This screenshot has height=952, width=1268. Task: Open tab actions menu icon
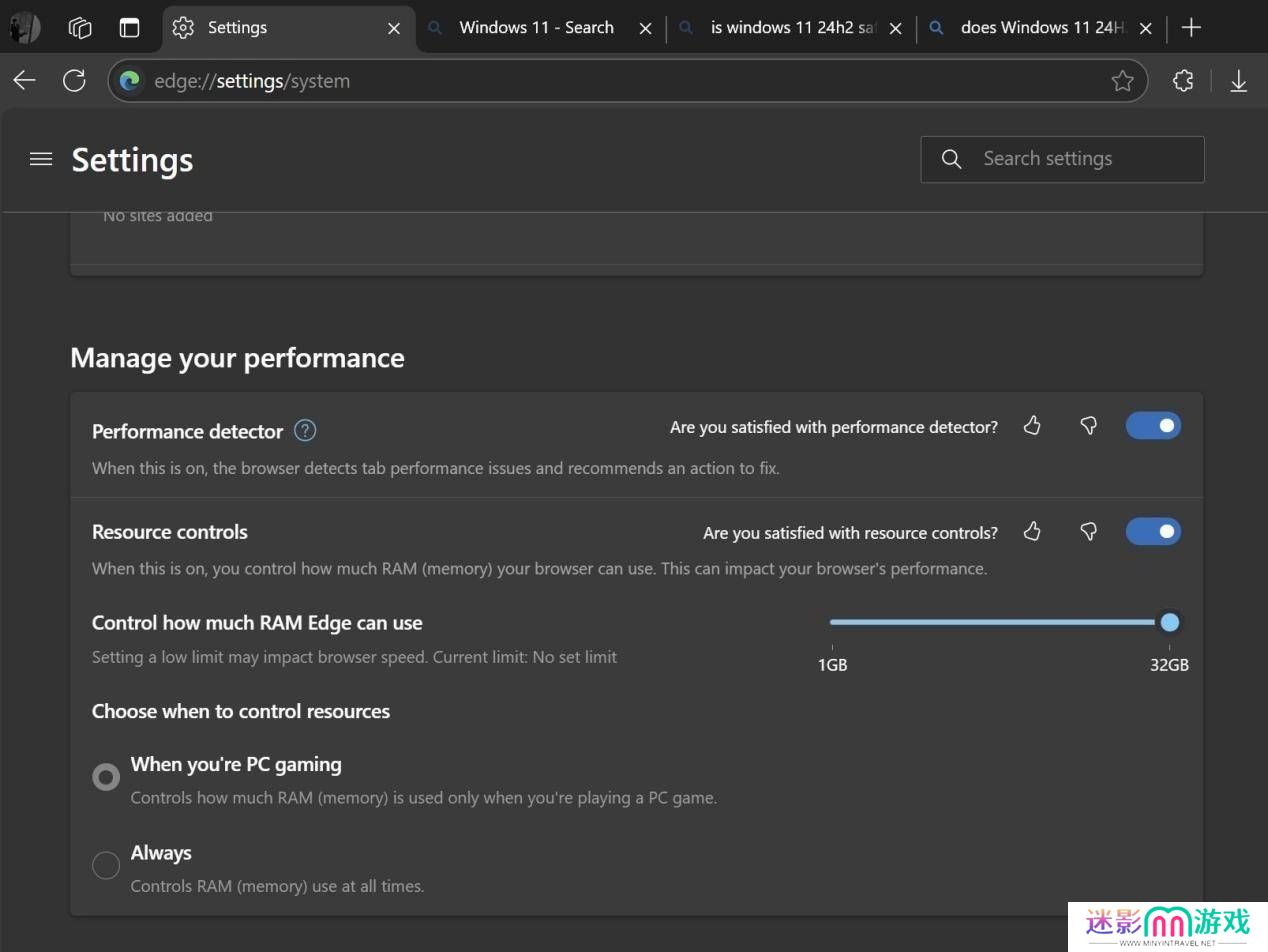129,28
